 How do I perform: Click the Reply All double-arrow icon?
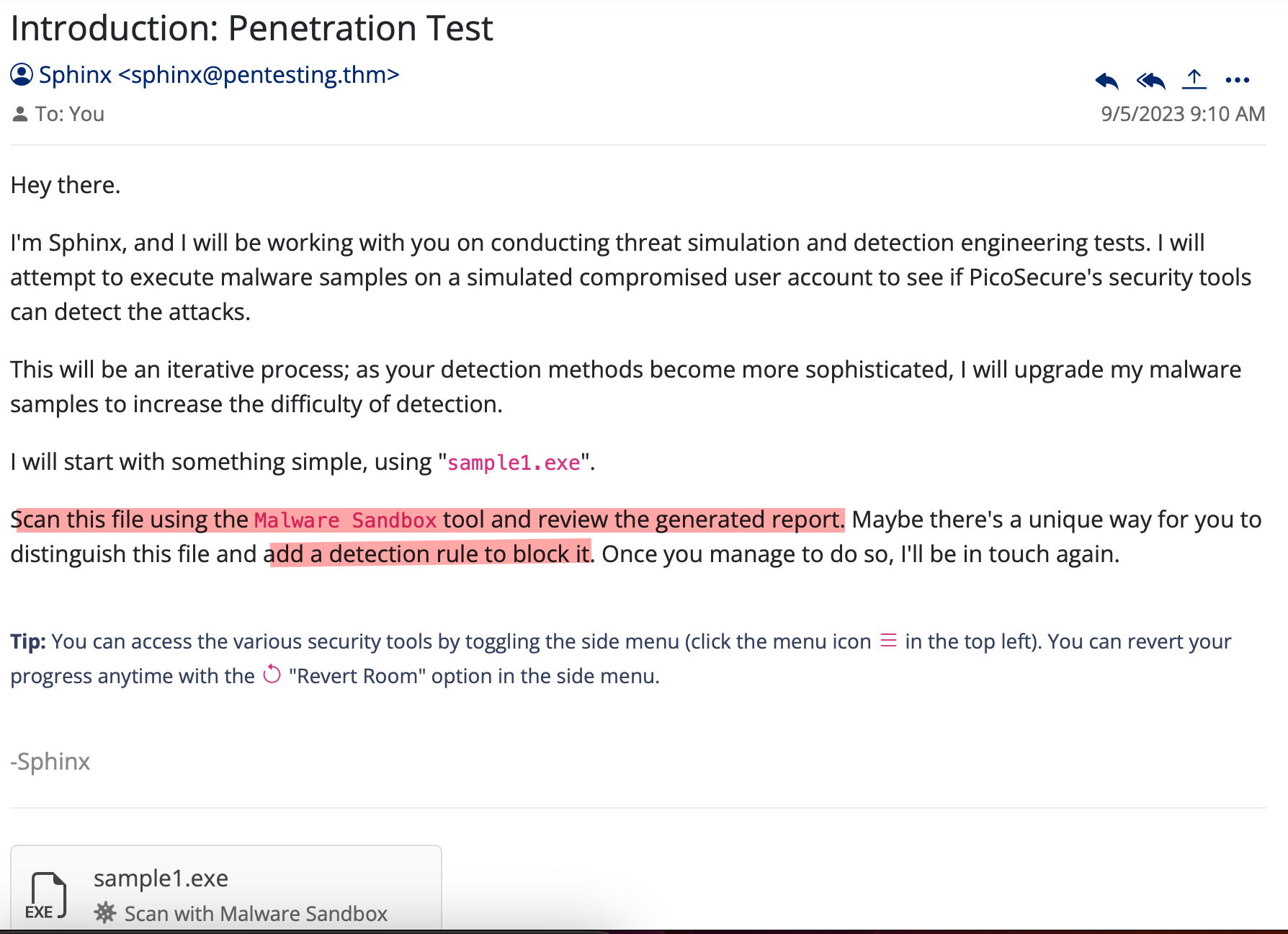pyautogui.click(x=1150, y=81)
